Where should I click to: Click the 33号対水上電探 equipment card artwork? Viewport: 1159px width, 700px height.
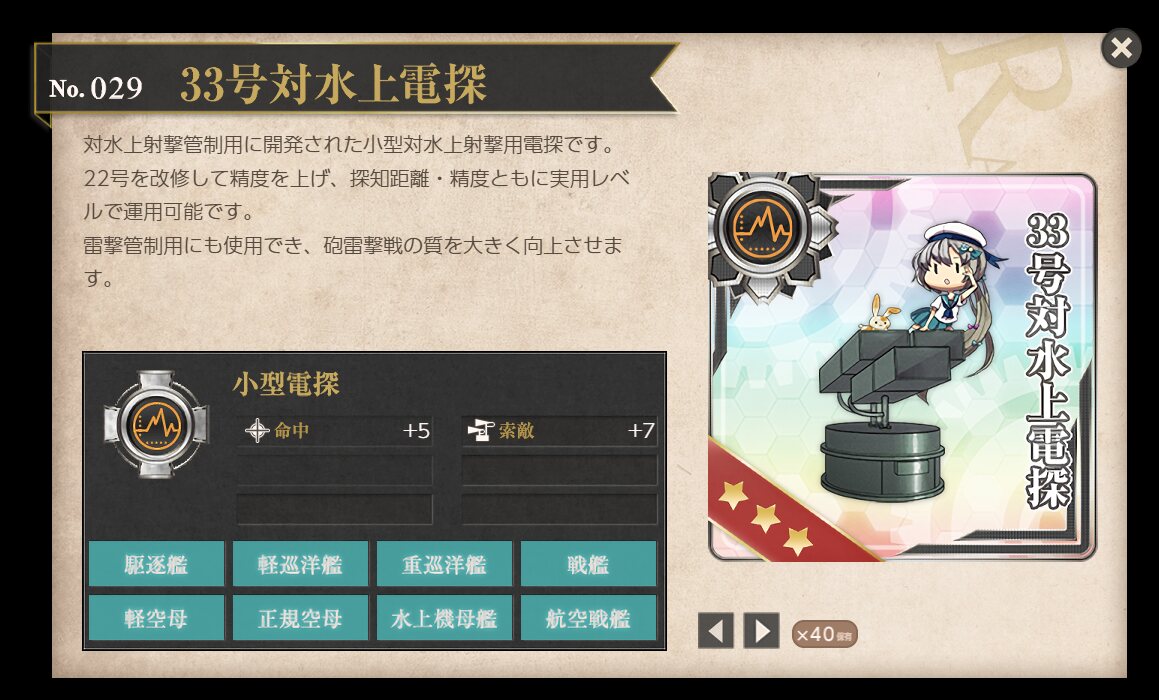pos(902,367)
